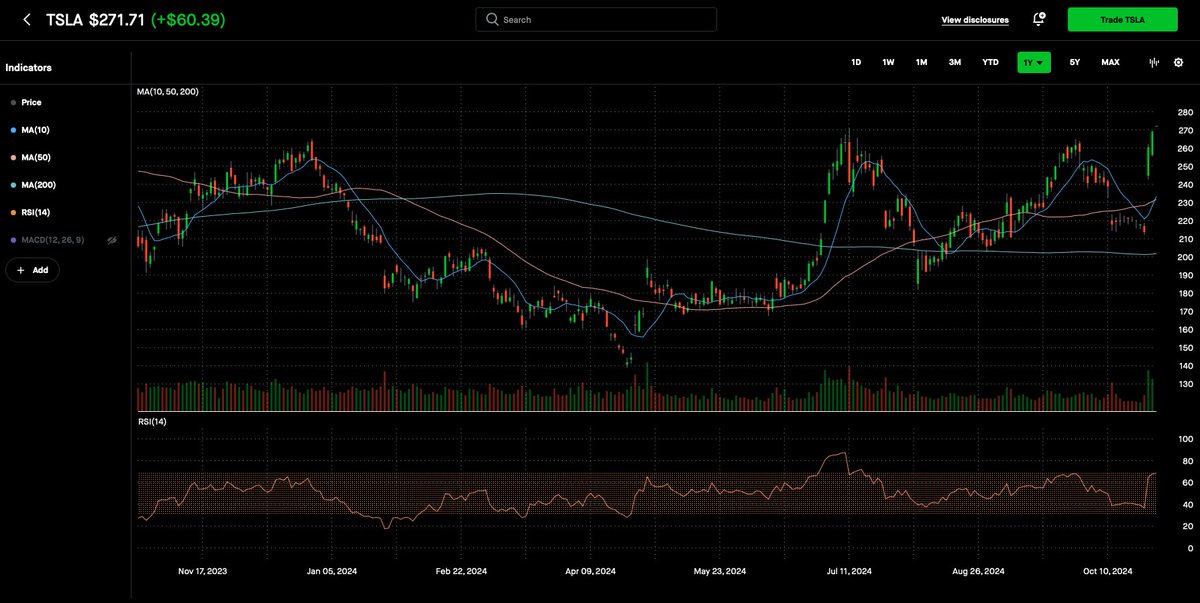Click the MA(10, 50, 200) chart label

coord(168,92)
